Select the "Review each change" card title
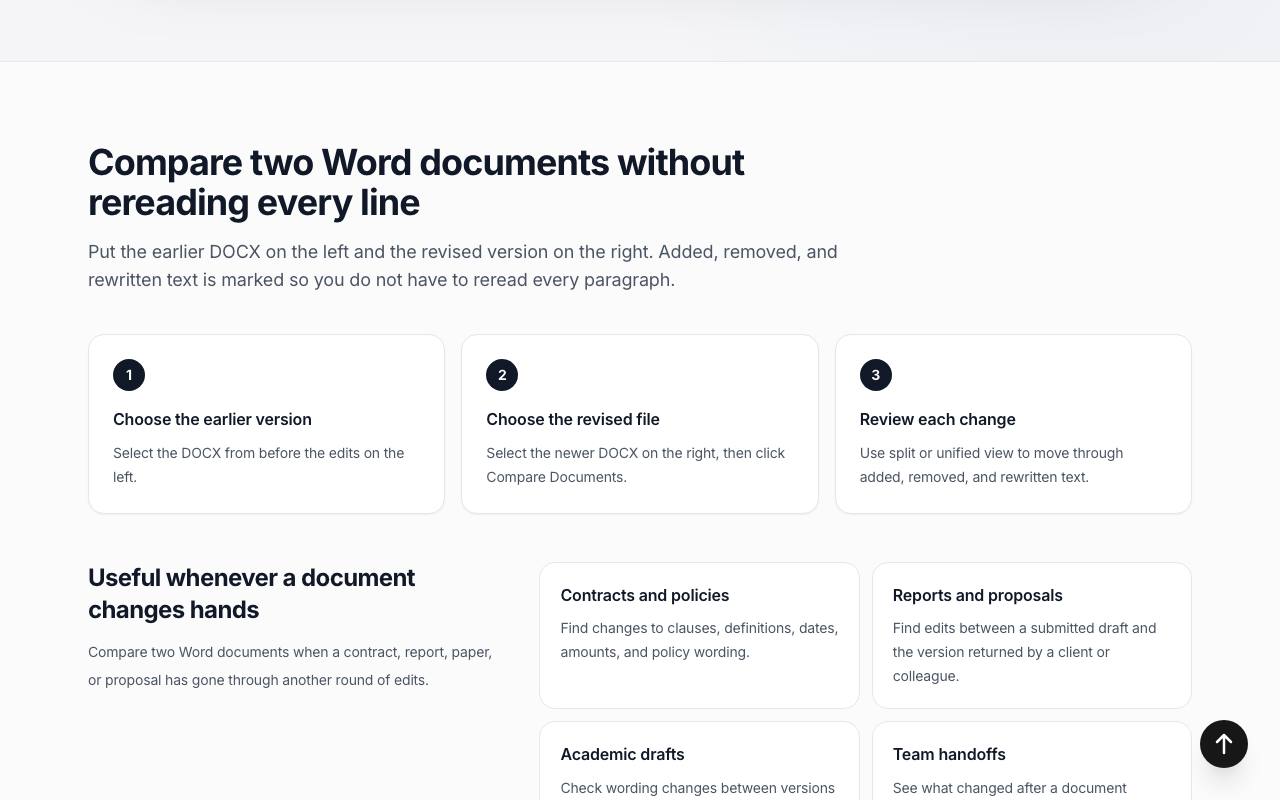1280x800 pixels. [x=937, y=419]
